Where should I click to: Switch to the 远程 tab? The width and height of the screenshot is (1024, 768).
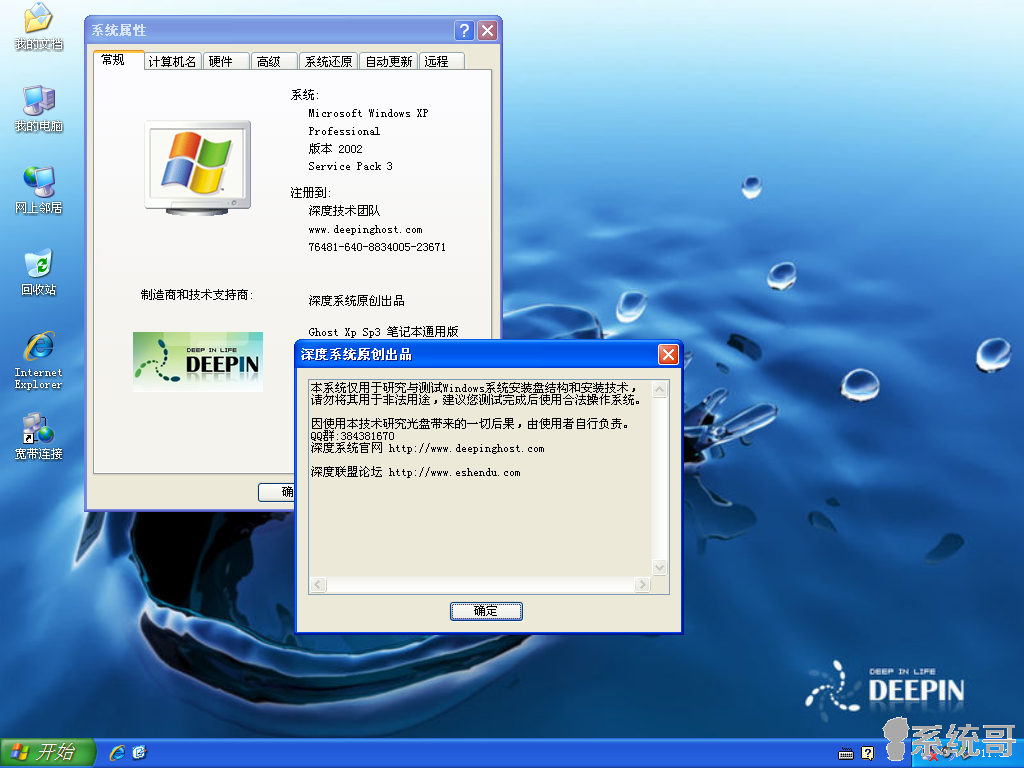tap(441, 61)
